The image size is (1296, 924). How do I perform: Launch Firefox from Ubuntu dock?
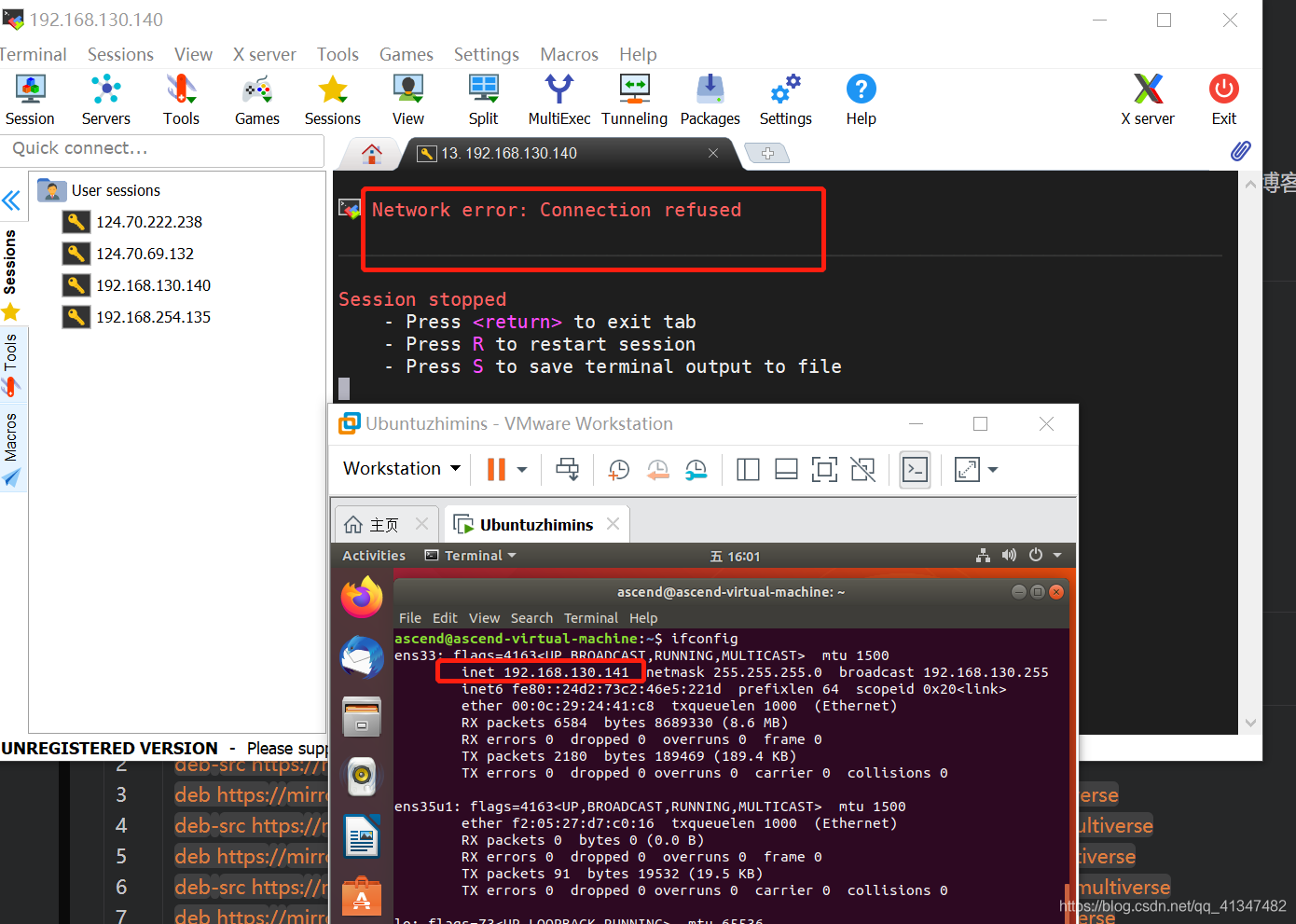click(x=362, y=597)
